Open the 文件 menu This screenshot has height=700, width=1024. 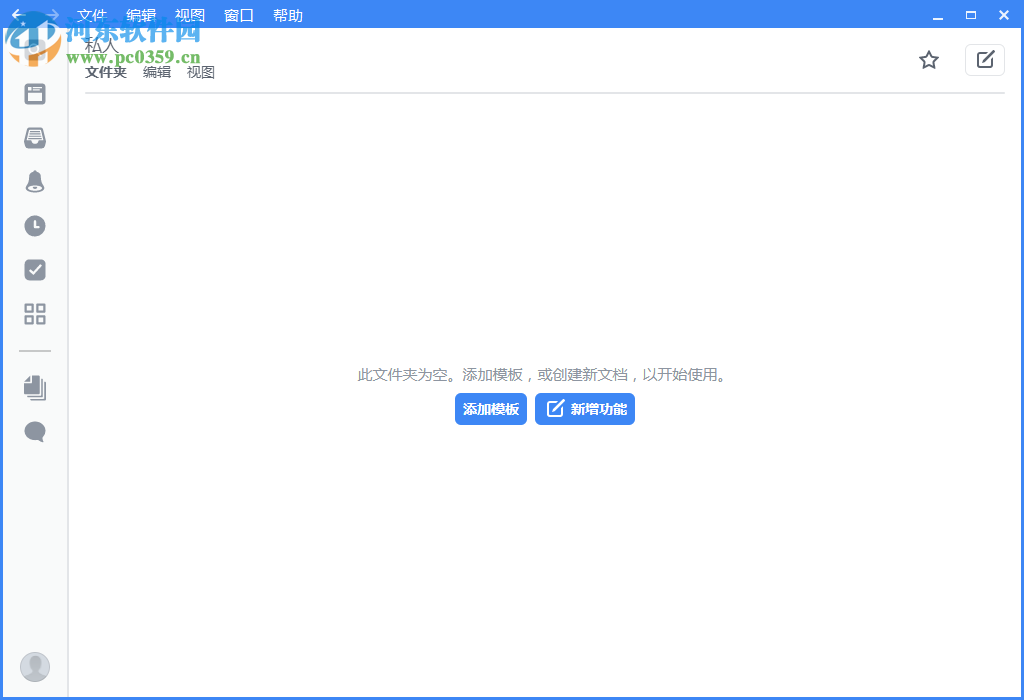(91, 15)
